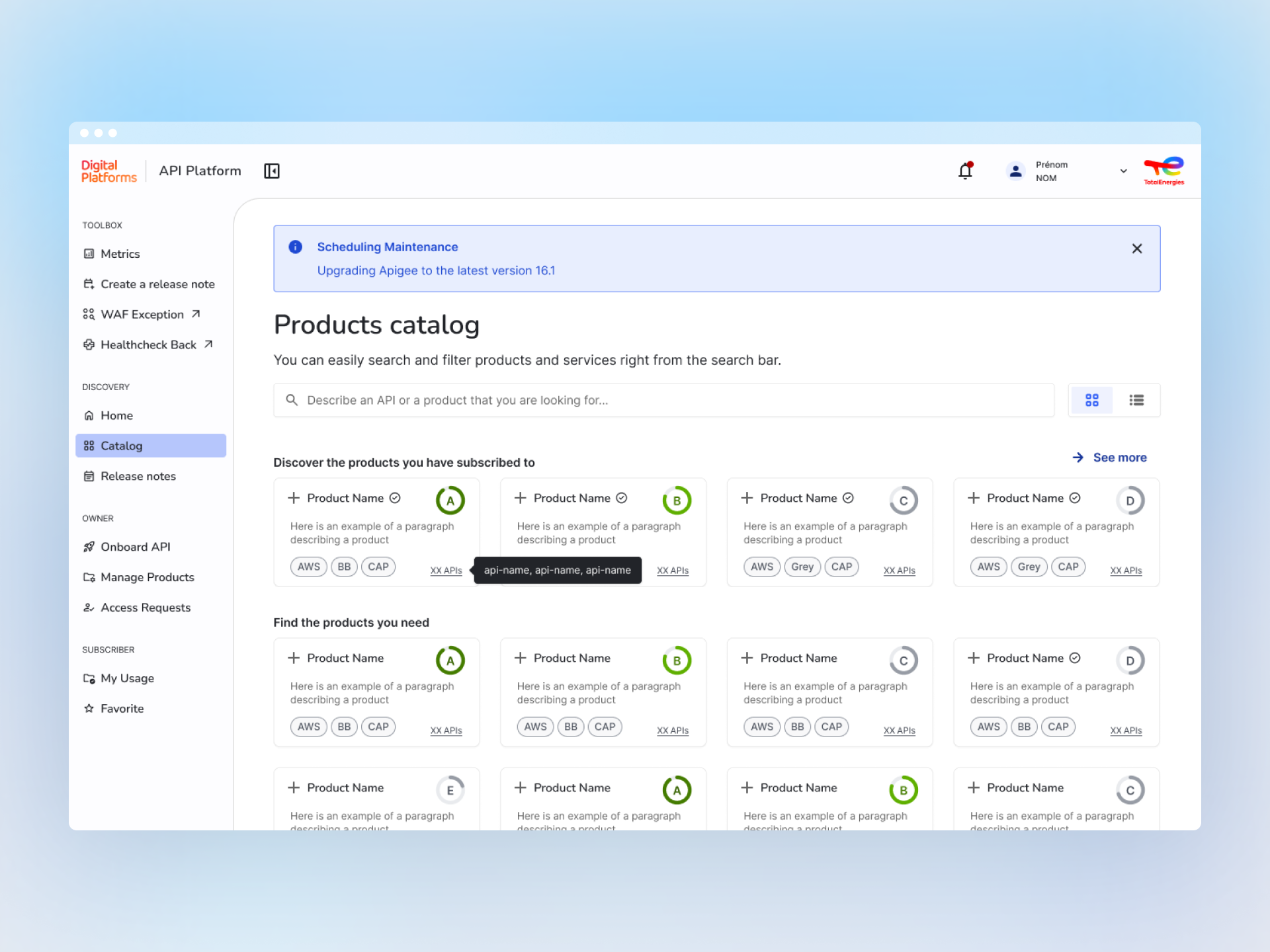The width and height of the screenshot is (1270, 952).
Task: Click CAP tag on subscribed grade D card
Action: (x=1068, y=567)
